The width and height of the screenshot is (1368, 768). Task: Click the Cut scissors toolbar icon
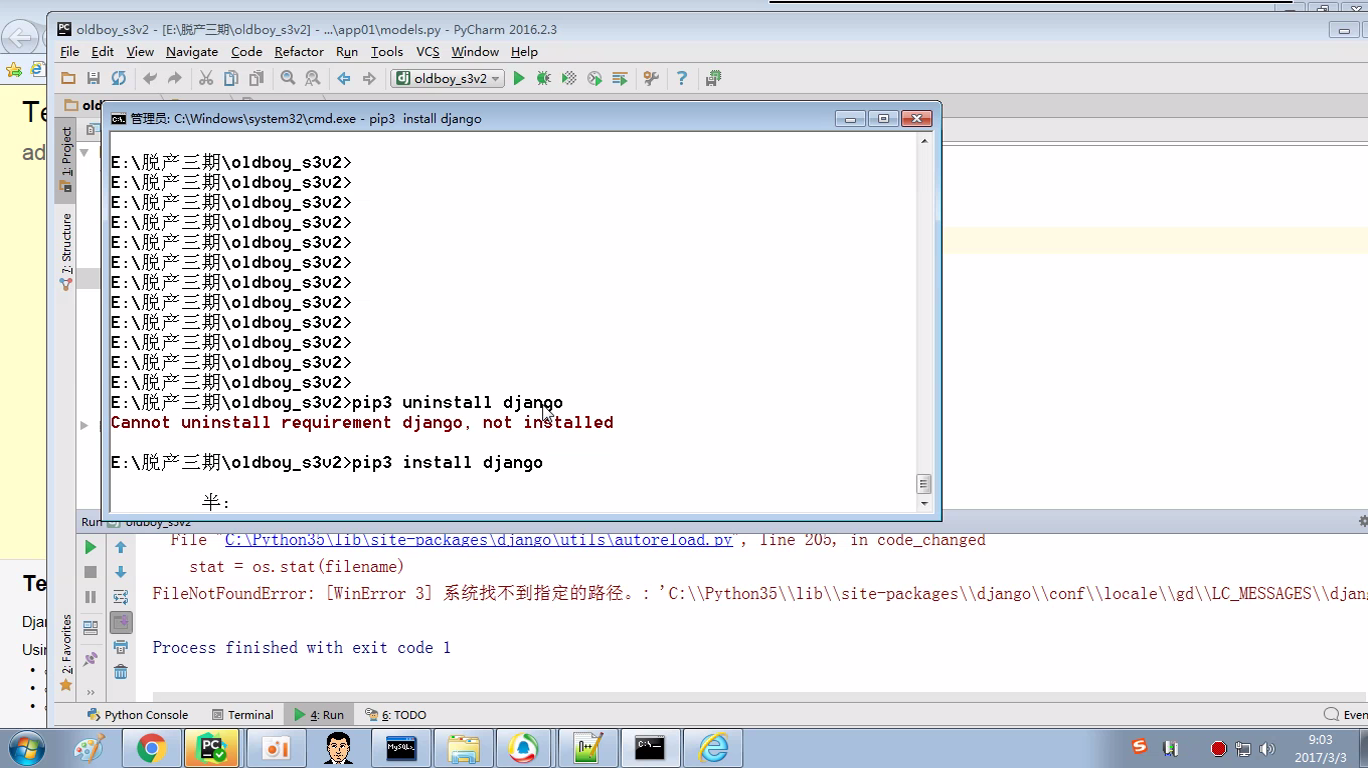(206, 78)
